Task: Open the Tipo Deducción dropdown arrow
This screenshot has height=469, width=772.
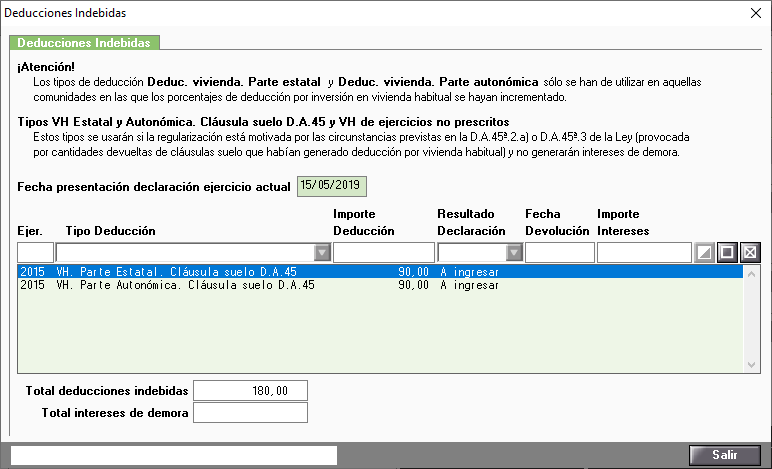Action: (x=322, y=252)
